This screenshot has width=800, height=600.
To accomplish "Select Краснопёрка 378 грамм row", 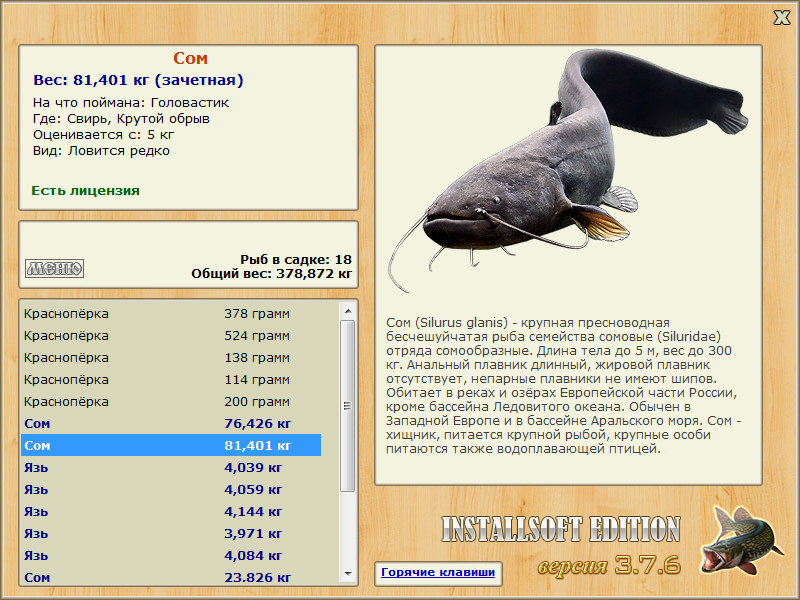I will click(x=171, y=314).
